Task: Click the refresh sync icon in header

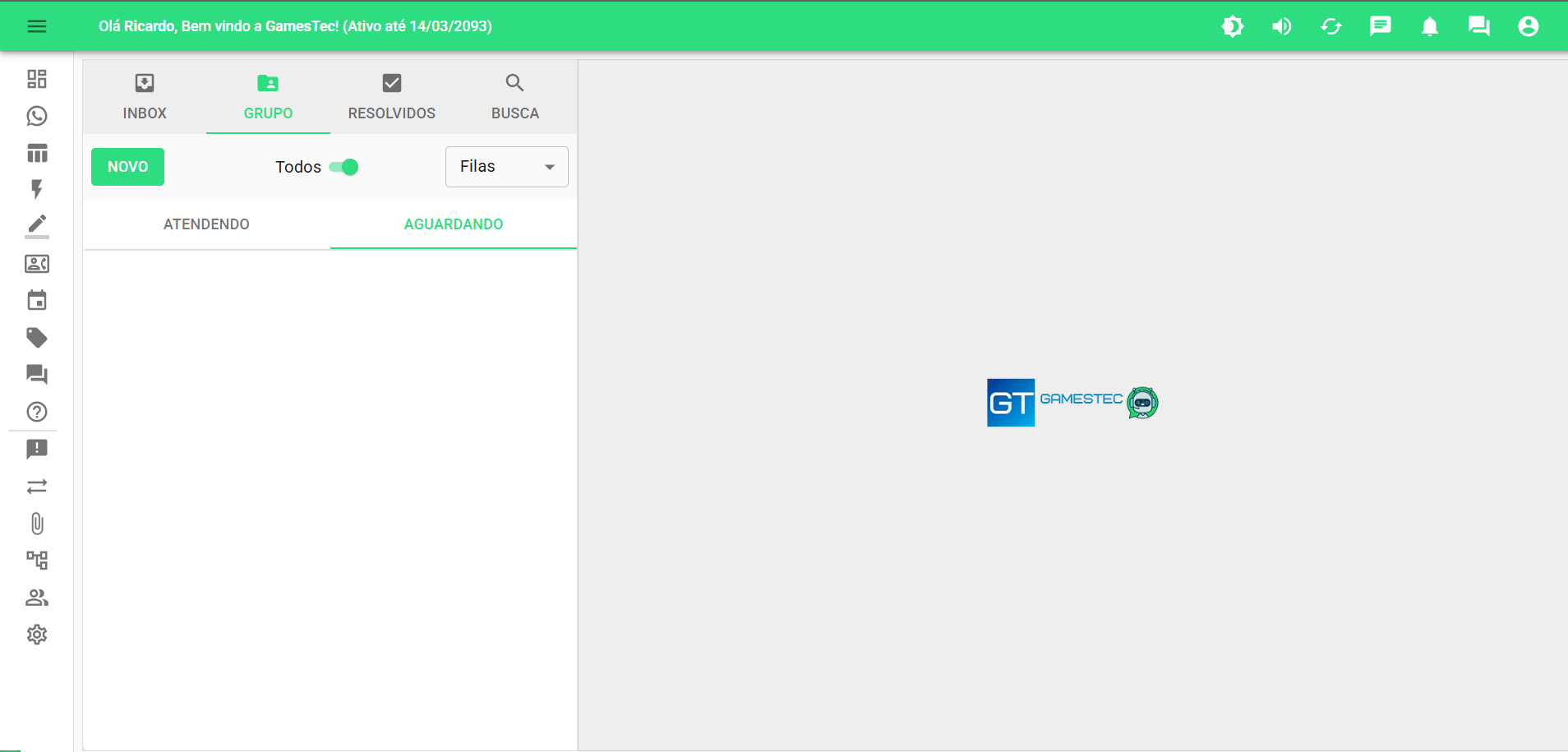Action: pos(1331,26)
